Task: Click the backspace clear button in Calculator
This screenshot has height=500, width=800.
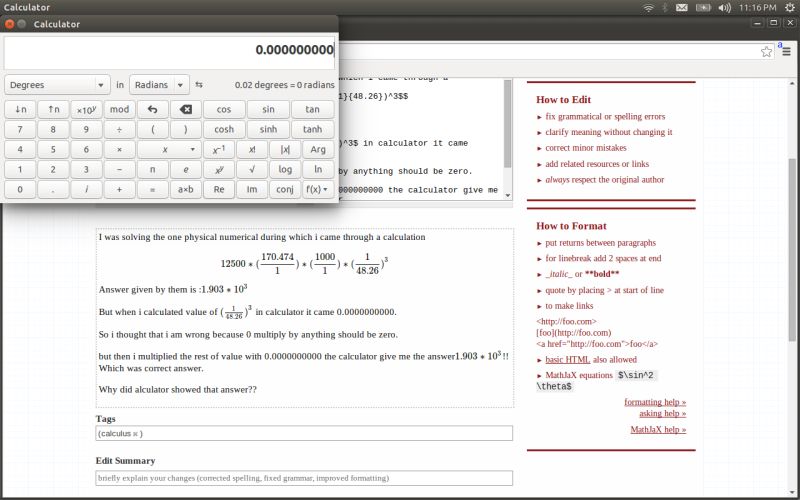Action: (186, 109)
